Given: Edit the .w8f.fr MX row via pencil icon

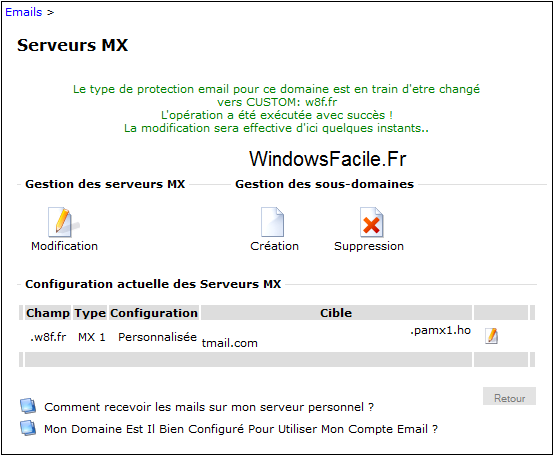Looking at the screenshot, I should (x=492, y=336).
